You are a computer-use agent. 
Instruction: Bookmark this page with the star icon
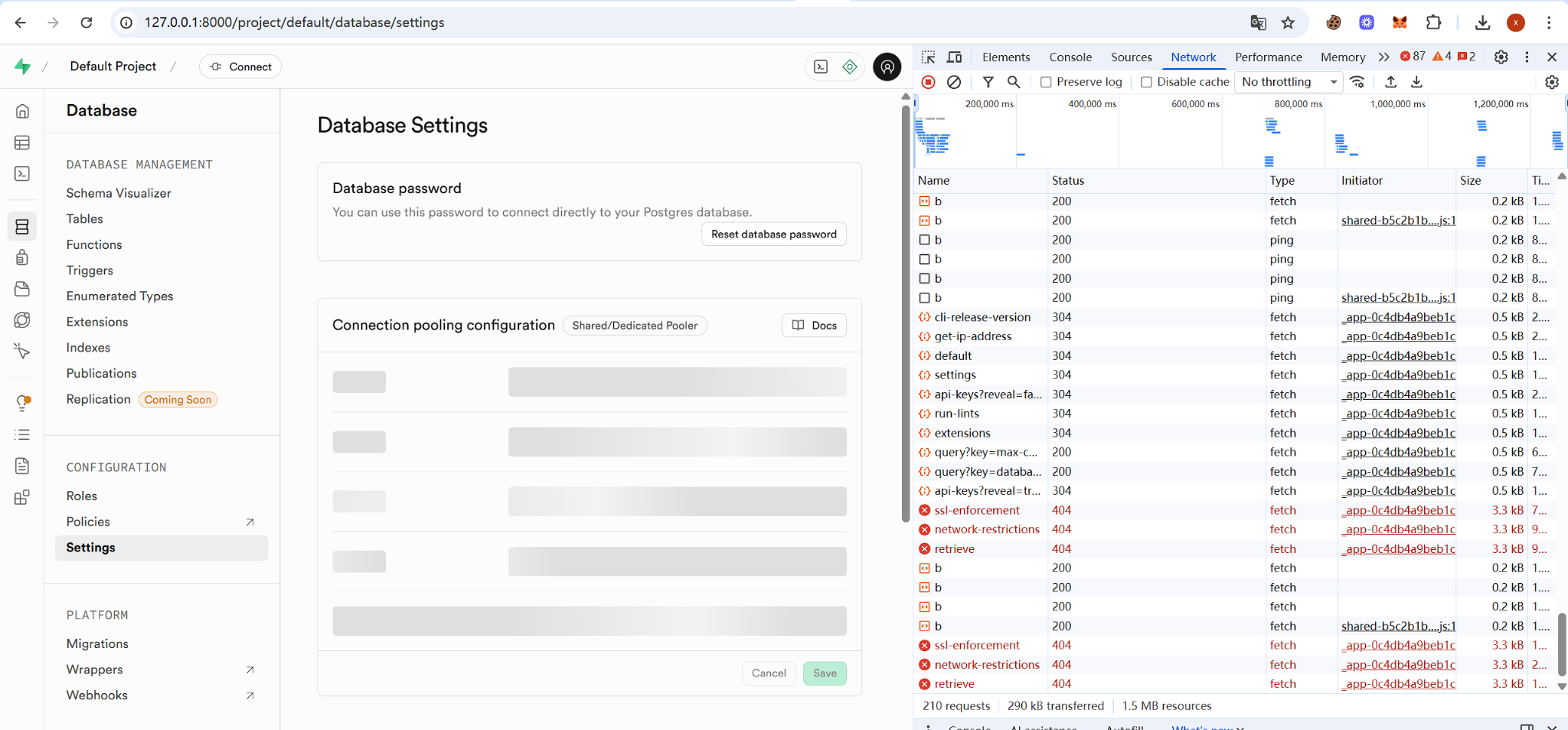(x=1288, y=22)
